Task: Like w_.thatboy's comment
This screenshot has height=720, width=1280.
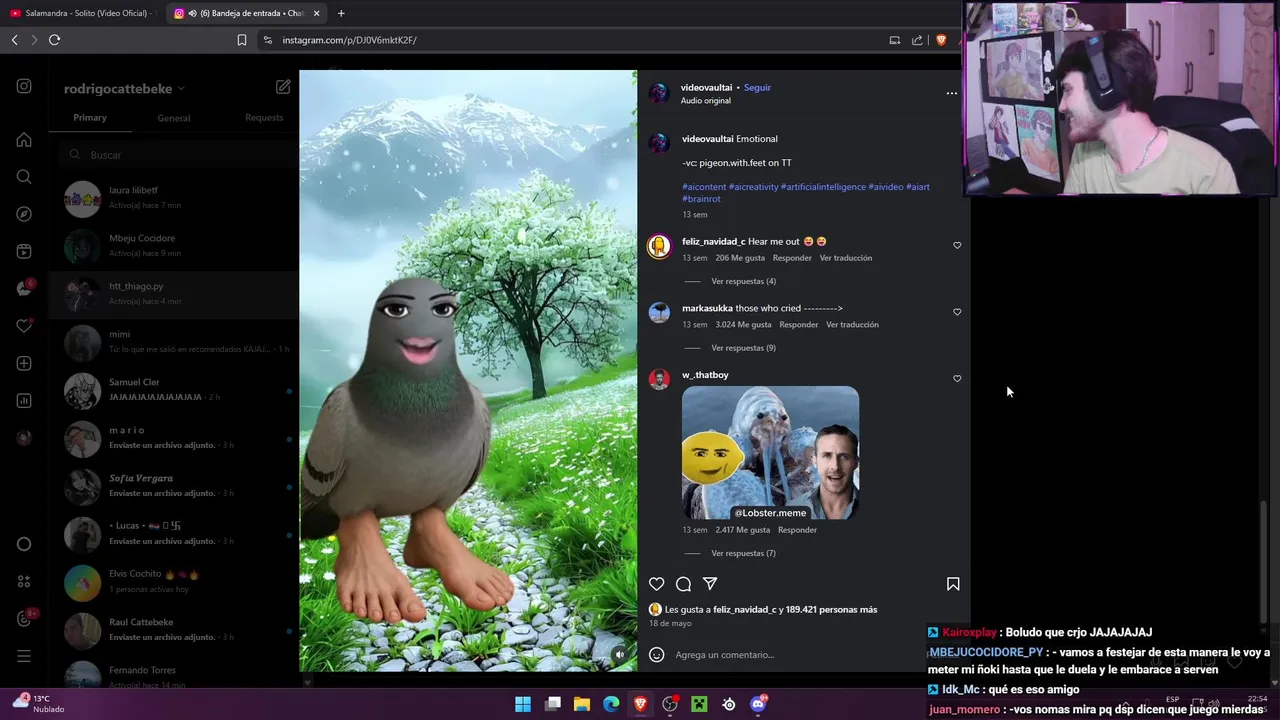Action: [957, 379]
